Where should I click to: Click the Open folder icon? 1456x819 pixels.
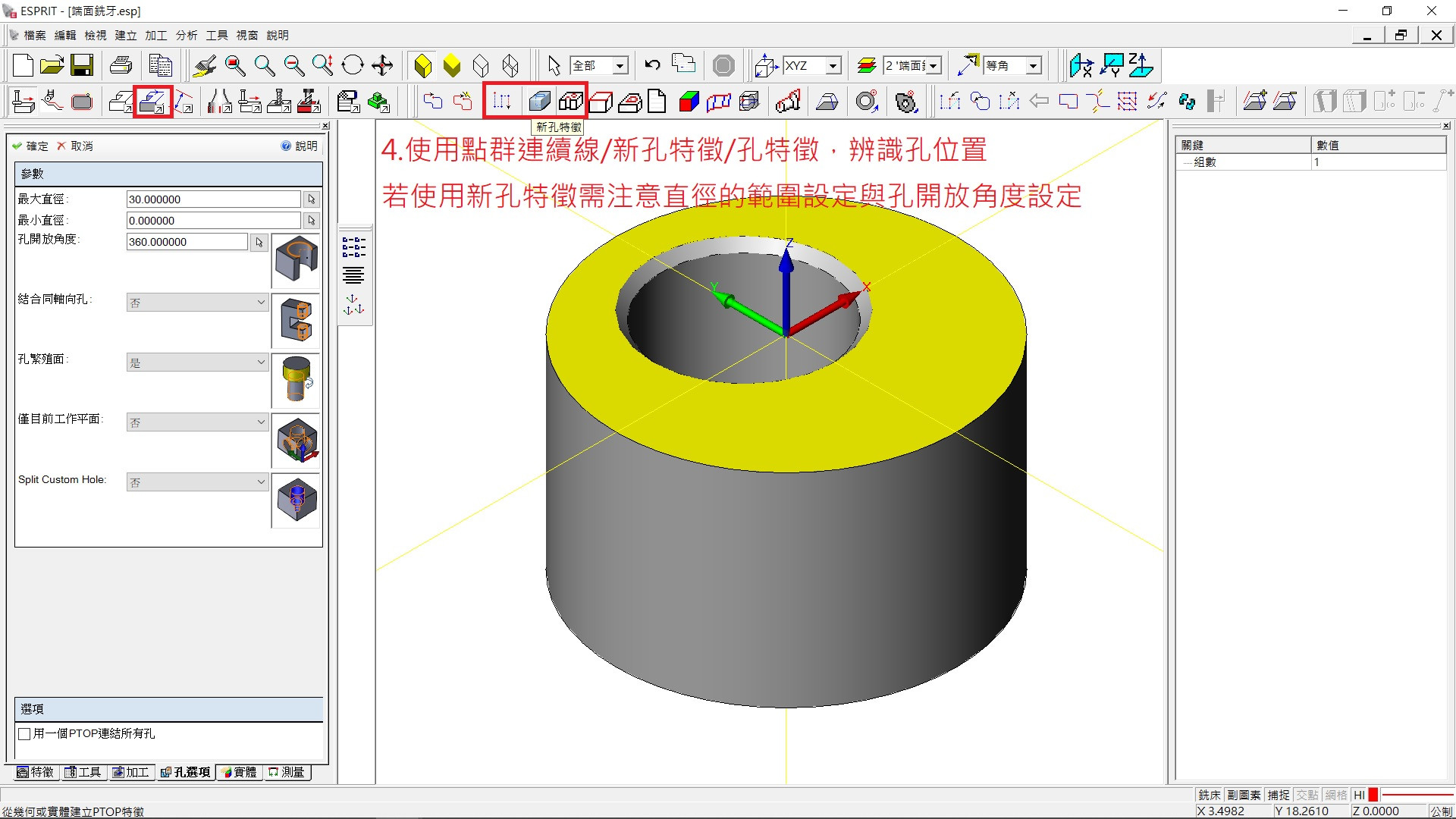click(x=52, y=66)
